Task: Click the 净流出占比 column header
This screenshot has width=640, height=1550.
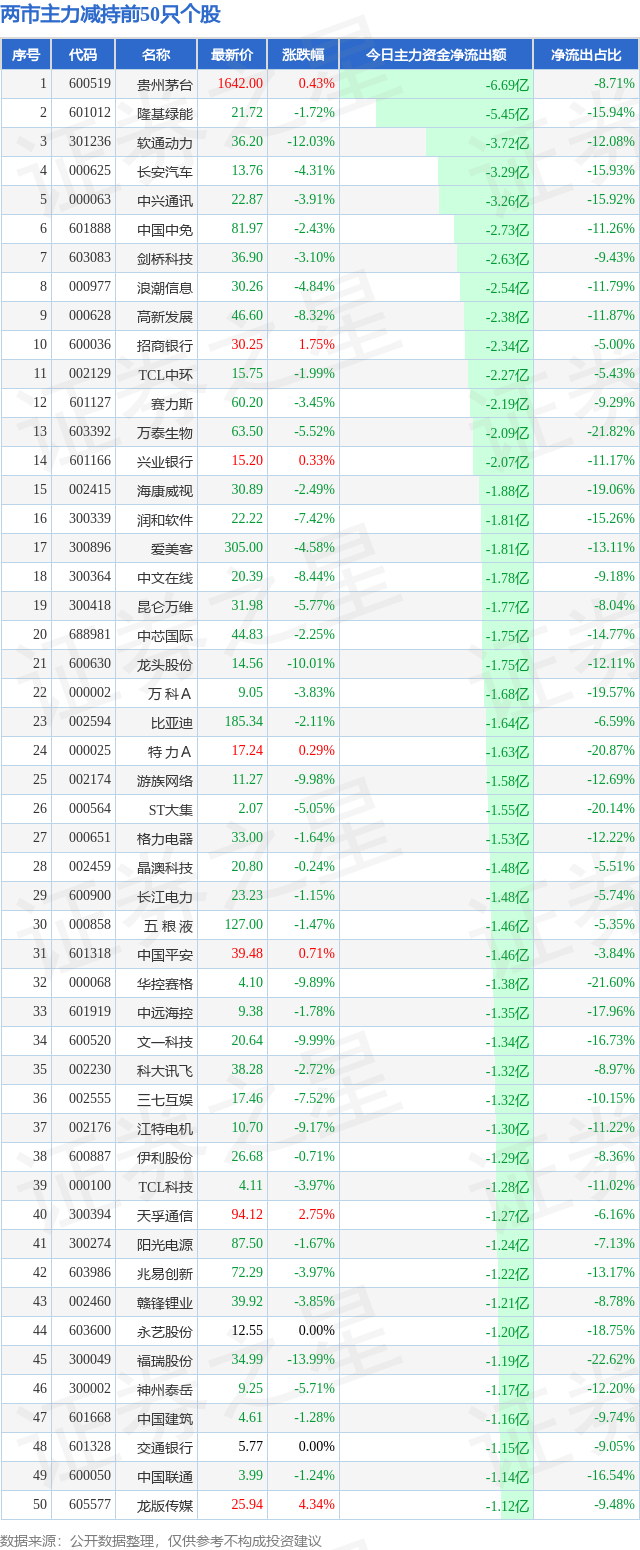Action: point(586,55)
